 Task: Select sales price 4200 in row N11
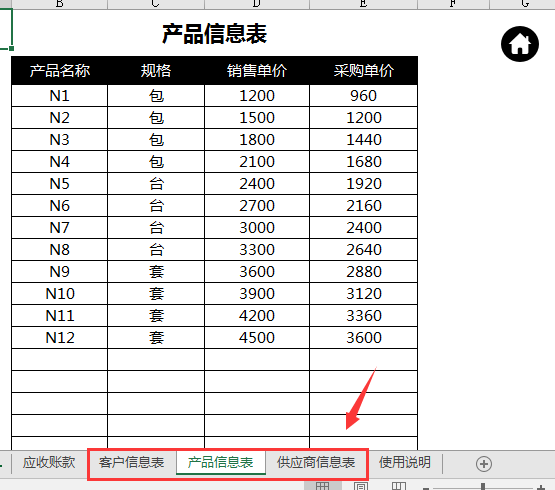(x=257, y=315)
